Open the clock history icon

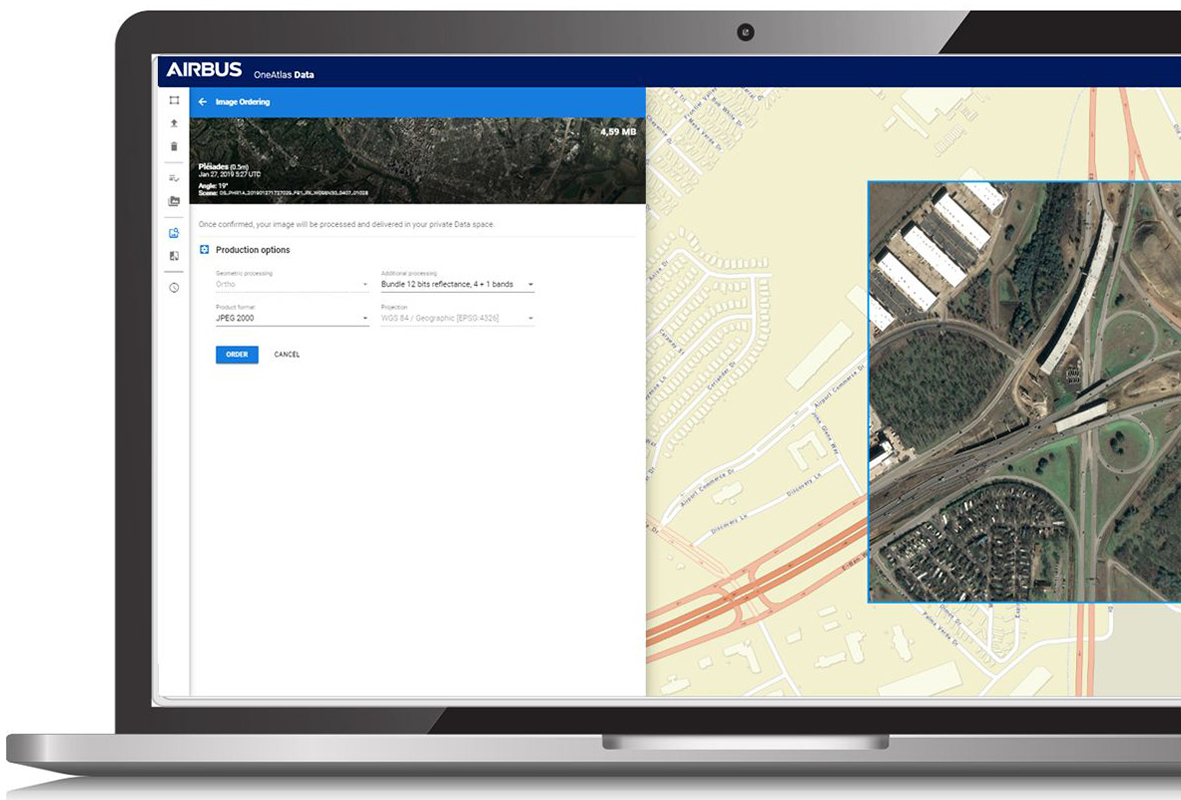(x=174, y=288)
